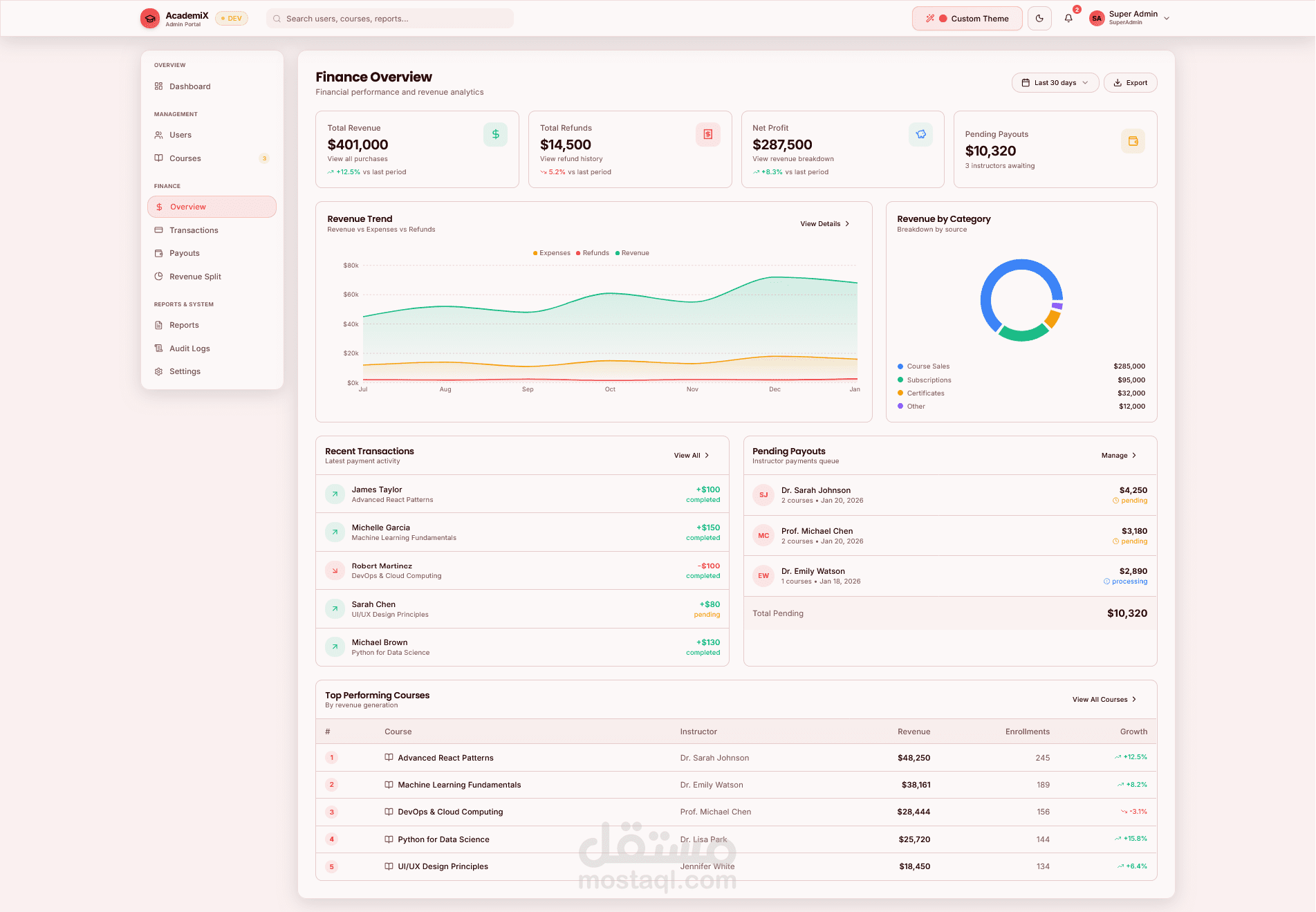Open View All Courses link
1316x912 pixels.
pos(1104,700)
